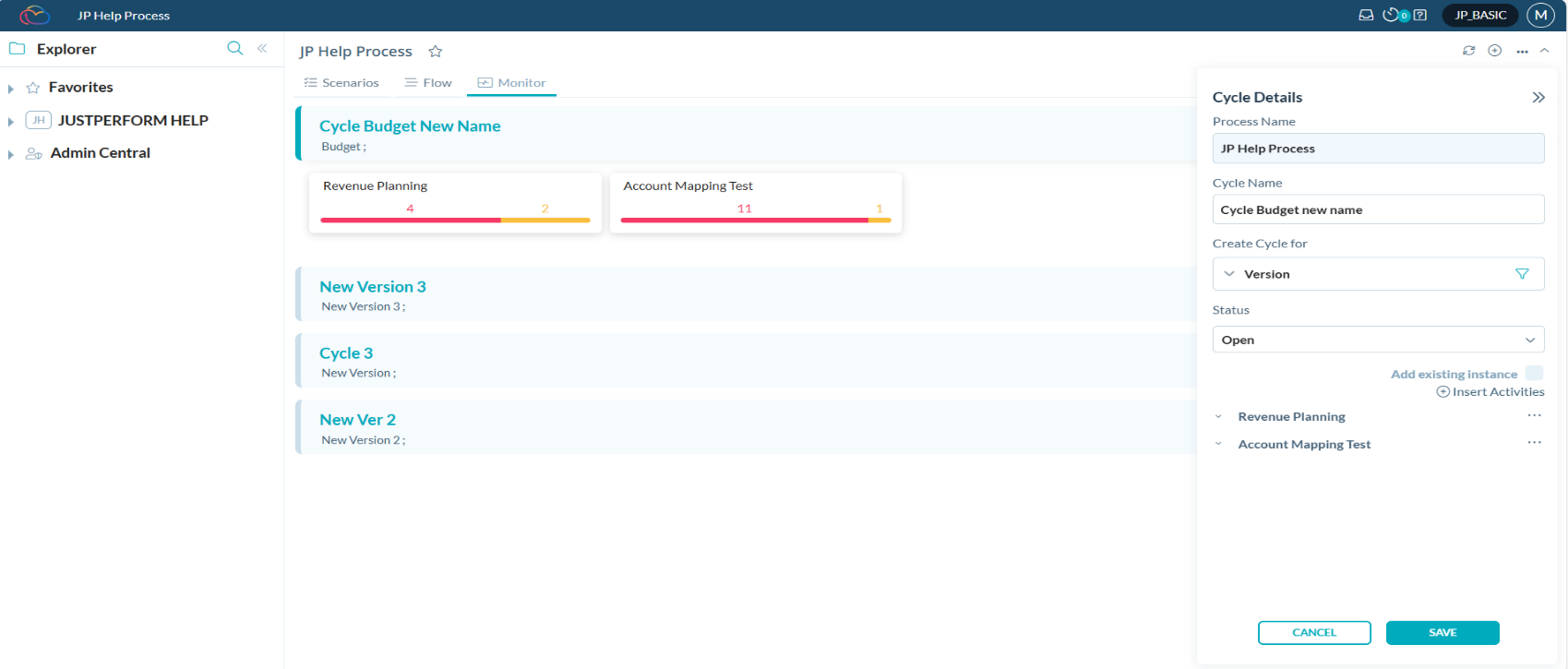The image size is (1568, 669).
Task: Expand the Favorites tree node
Action: 11,89
